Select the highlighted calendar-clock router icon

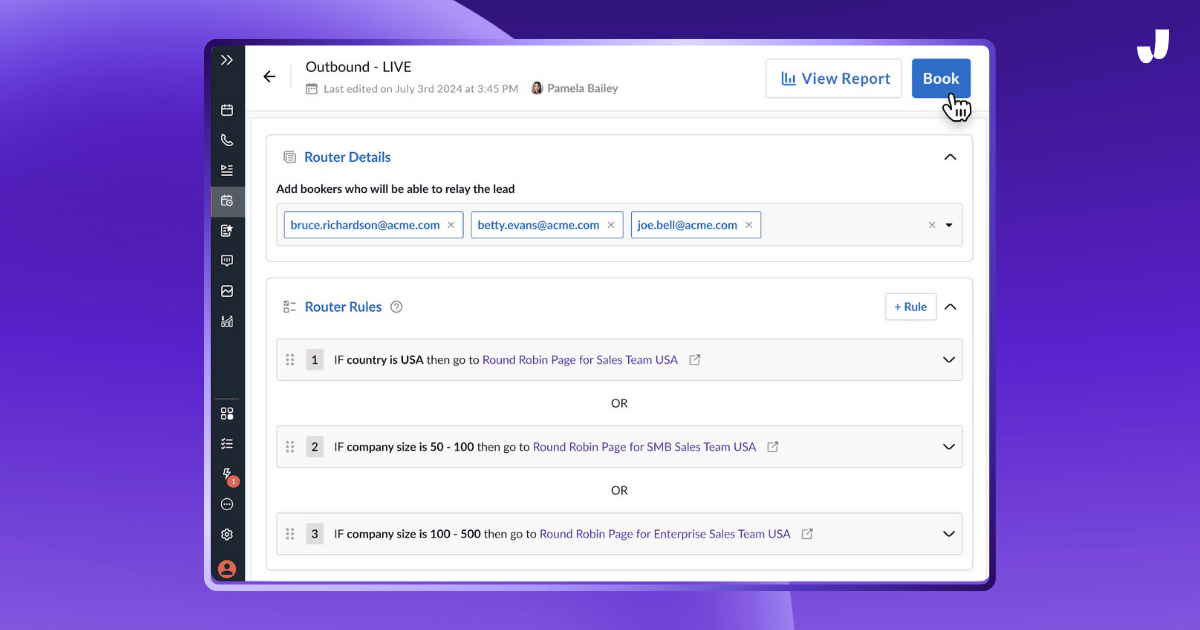[x=227, y=201]
